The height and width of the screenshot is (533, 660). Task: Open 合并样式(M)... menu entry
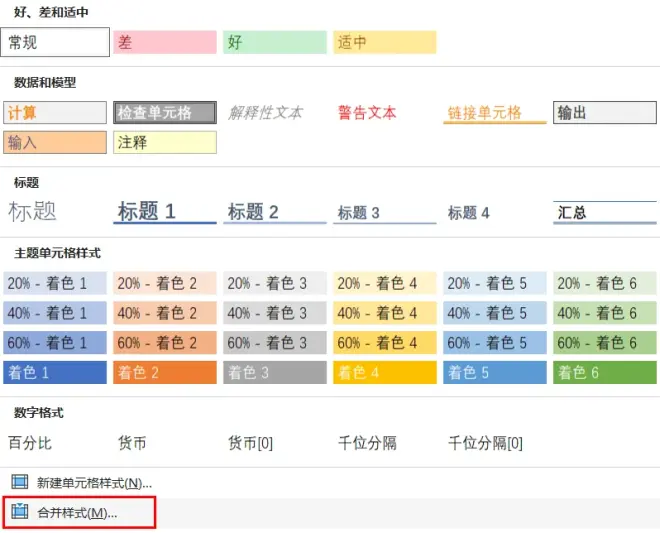[79, 512]
